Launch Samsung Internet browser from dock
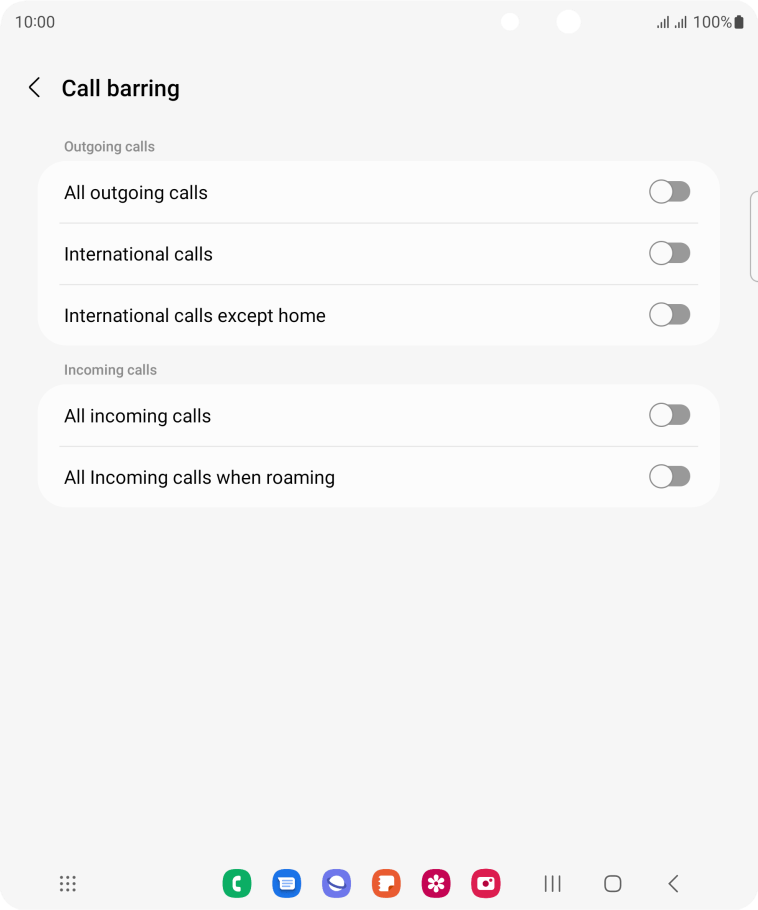This screenshot has width=758, height=910. point(337,883)
